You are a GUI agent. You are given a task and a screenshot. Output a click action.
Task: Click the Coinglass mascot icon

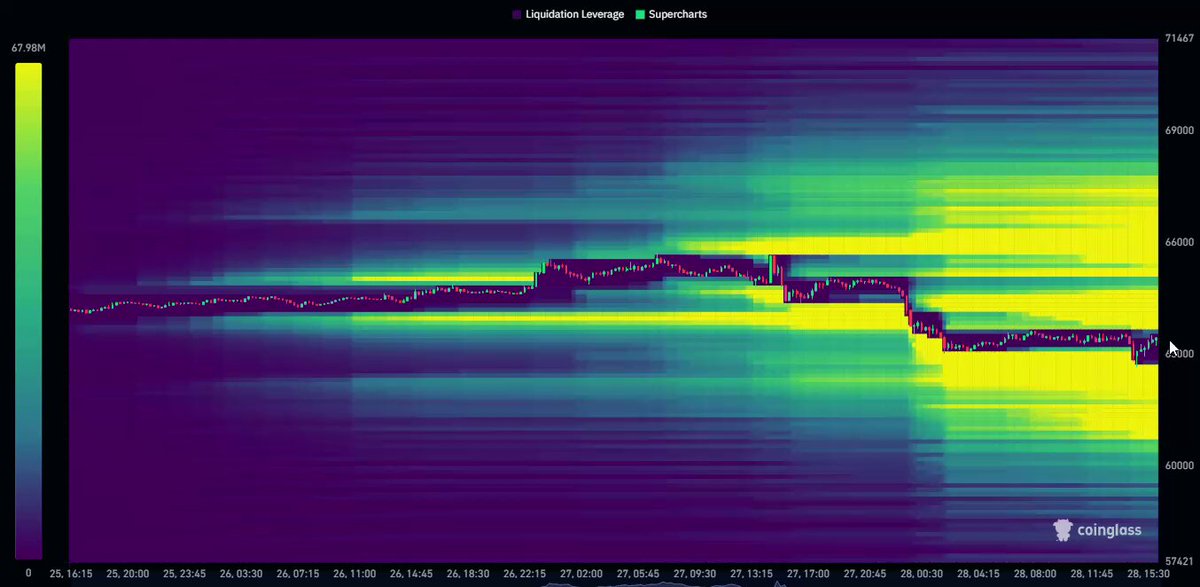[1064, 530]
